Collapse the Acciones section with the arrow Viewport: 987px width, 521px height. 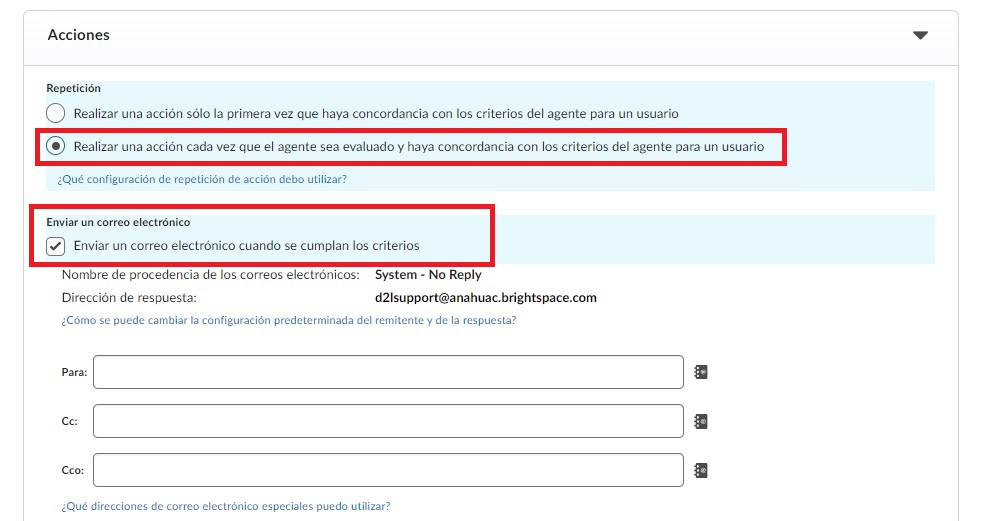click(x=920, y=36)
